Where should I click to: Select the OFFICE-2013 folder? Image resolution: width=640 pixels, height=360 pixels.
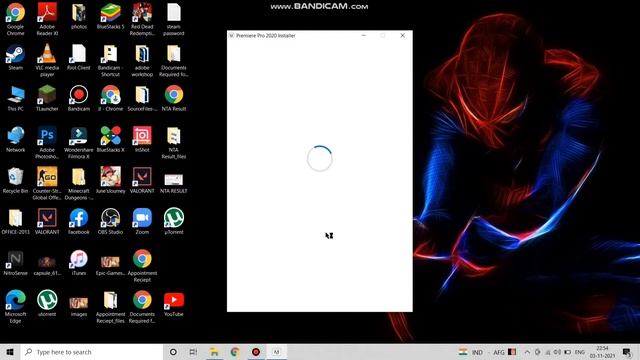(16, 221)
